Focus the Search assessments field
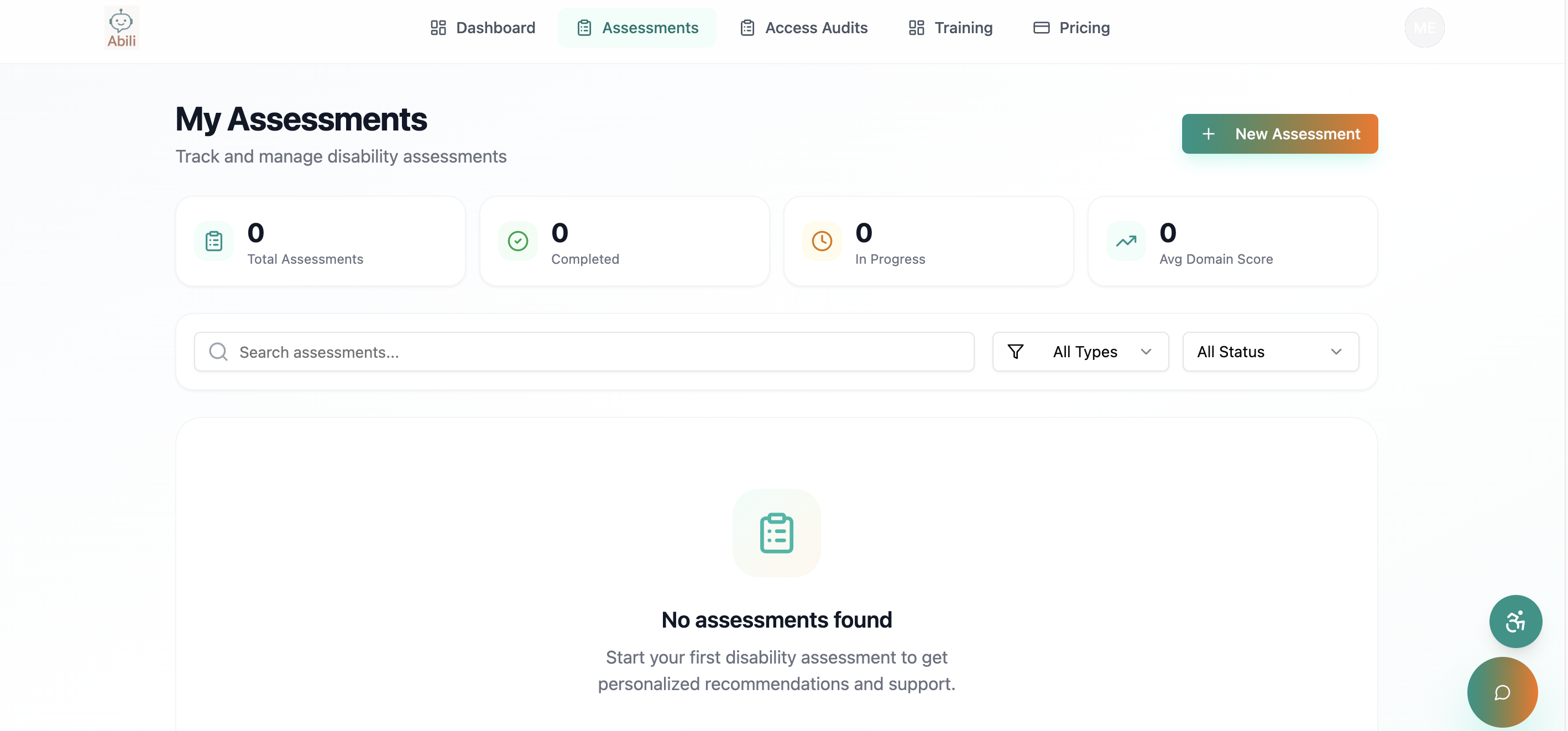 click(584, 352)
